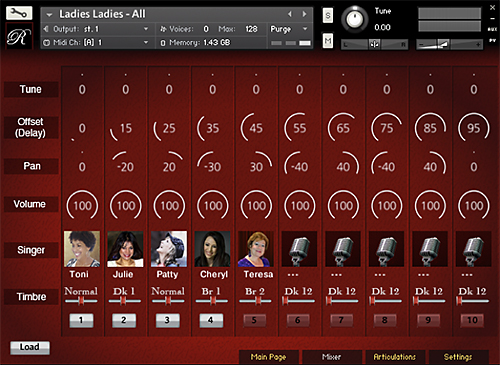Open the Main Page tab

[x=268, y=357]
